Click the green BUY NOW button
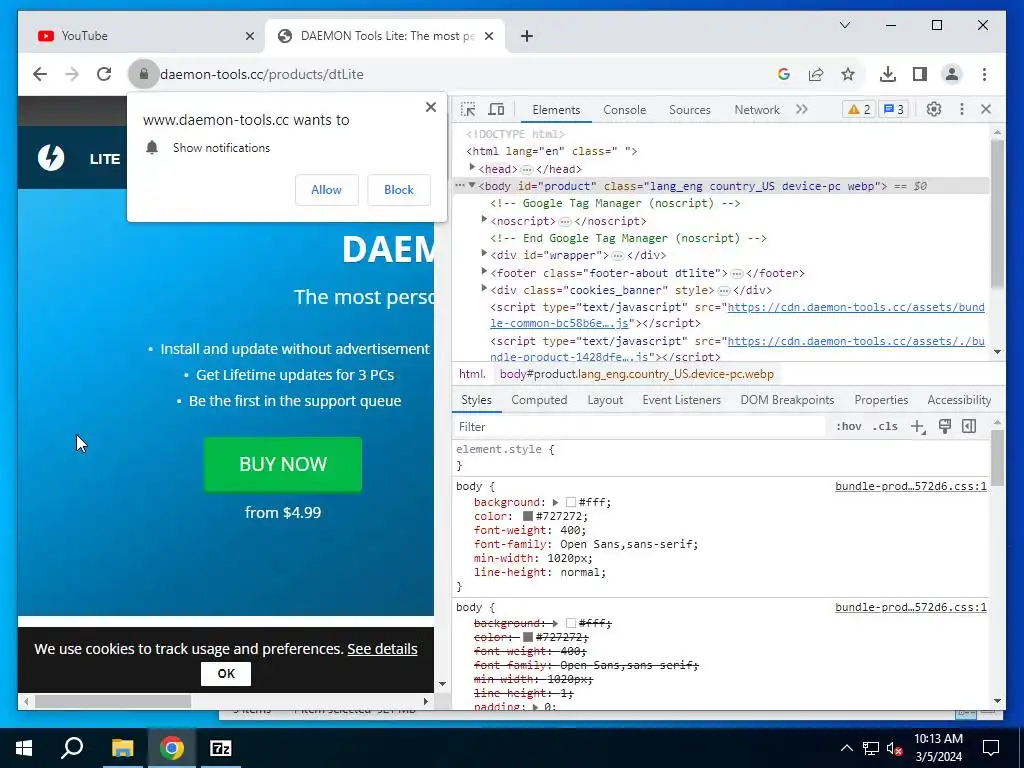The height and width of the screenshot is (768, 1024). tap(283, 464)
